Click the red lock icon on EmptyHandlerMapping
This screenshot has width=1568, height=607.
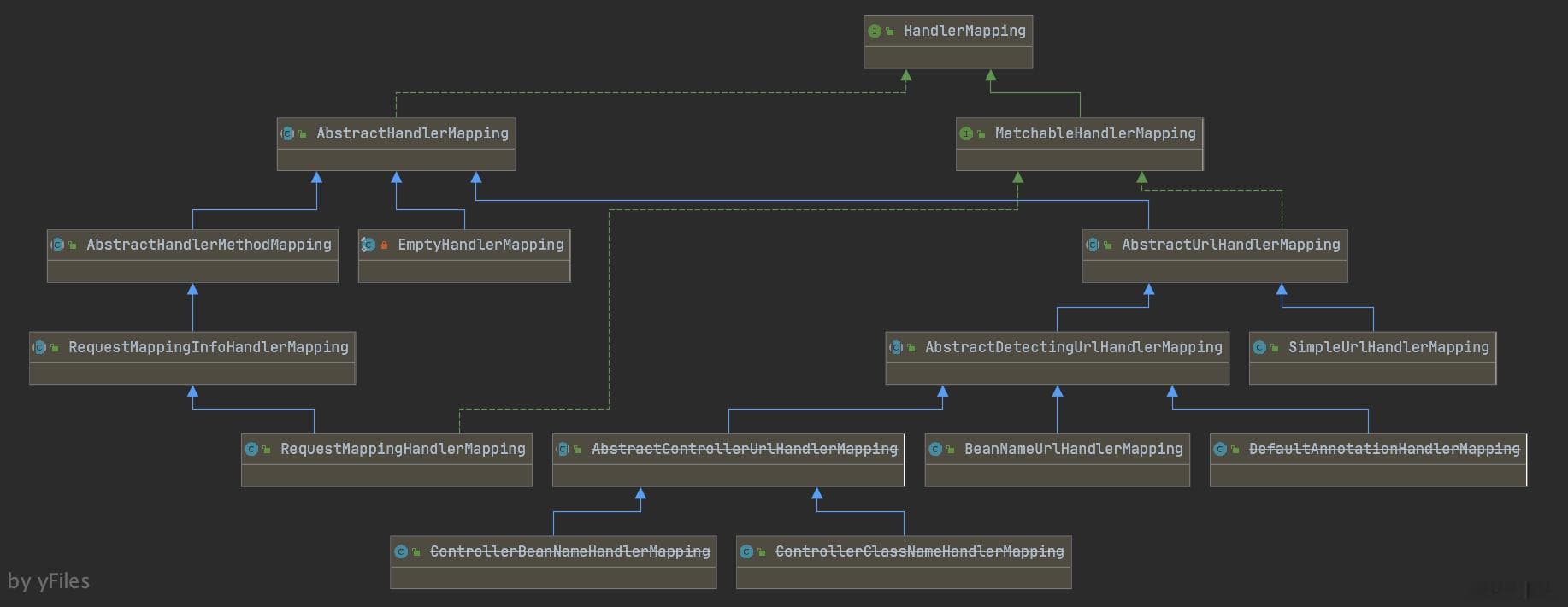point(385,245)
